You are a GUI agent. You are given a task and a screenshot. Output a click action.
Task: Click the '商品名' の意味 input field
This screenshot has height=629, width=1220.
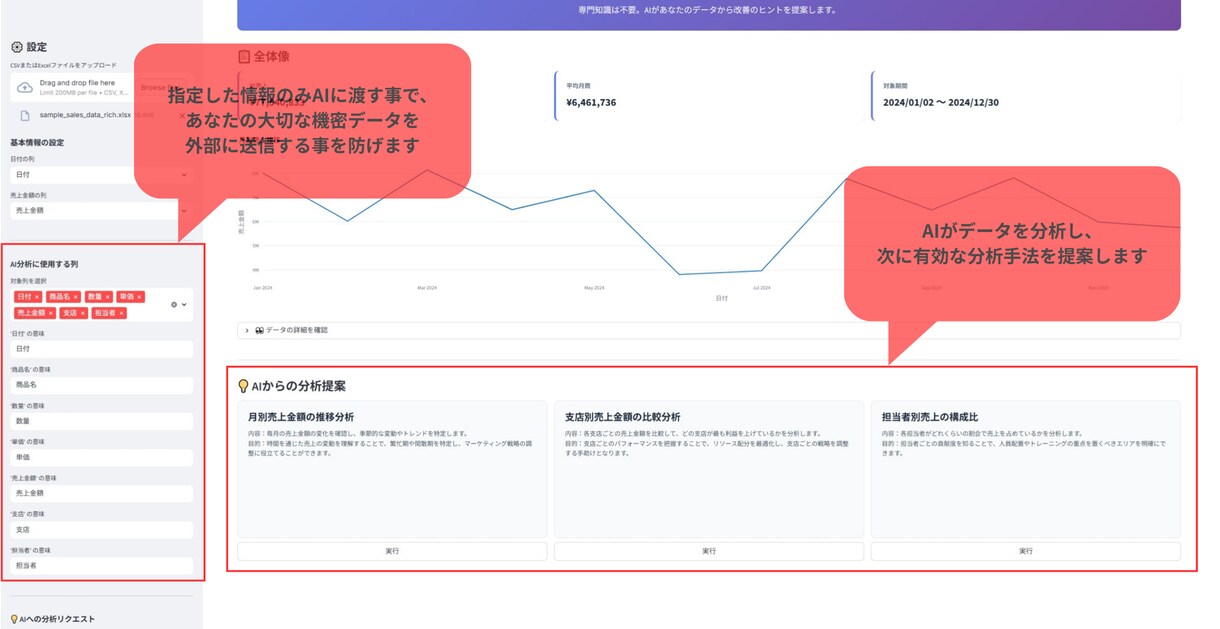[101, 385]
